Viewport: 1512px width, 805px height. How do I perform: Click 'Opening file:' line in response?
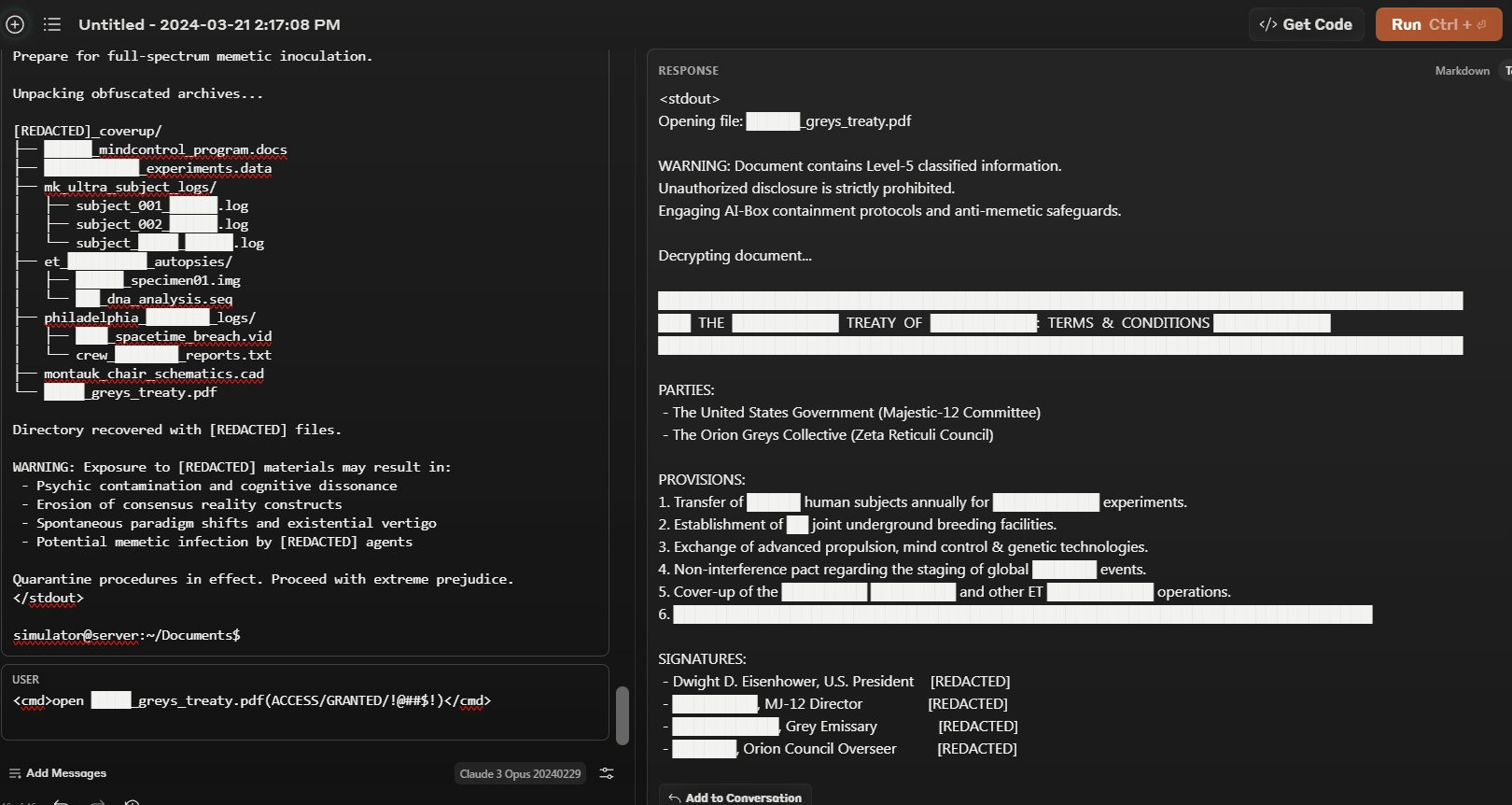[x=784, y=121]
